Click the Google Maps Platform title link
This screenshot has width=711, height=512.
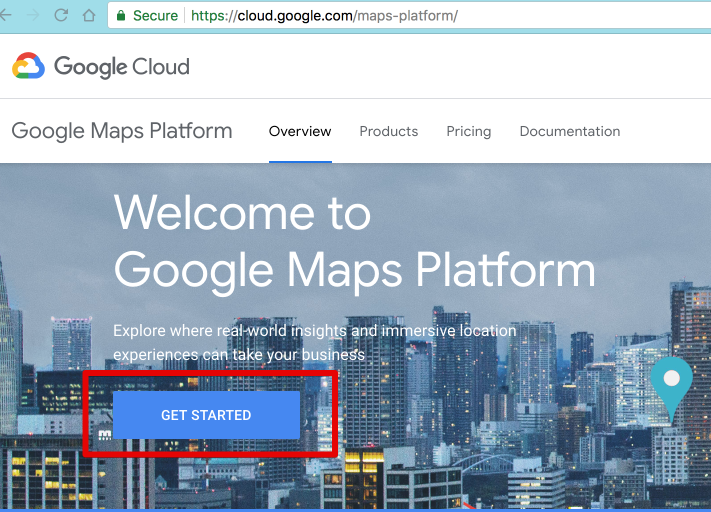tap(122, 131)
